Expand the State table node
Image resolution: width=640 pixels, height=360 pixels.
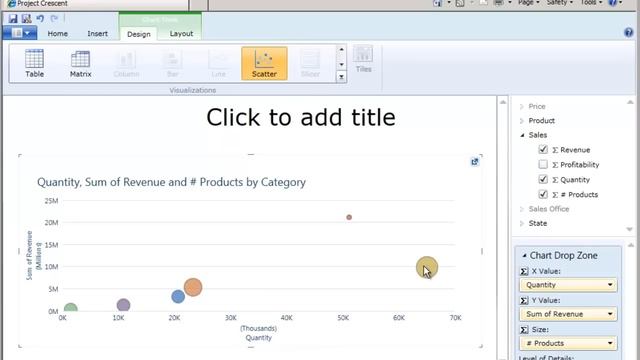pos(522,223)
